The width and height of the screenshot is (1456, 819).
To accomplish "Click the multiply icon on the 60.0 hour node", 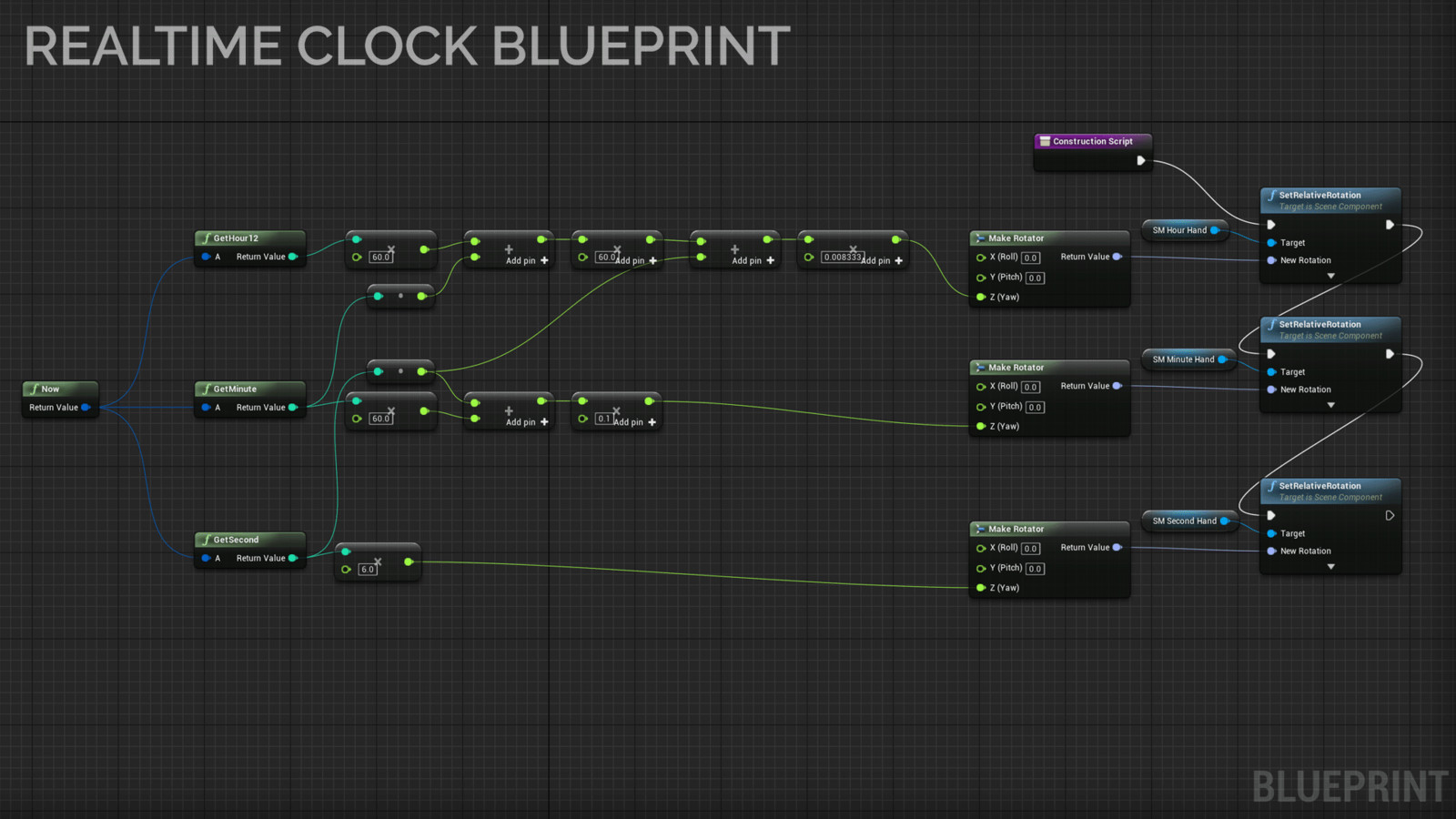I will coord(393,248).
